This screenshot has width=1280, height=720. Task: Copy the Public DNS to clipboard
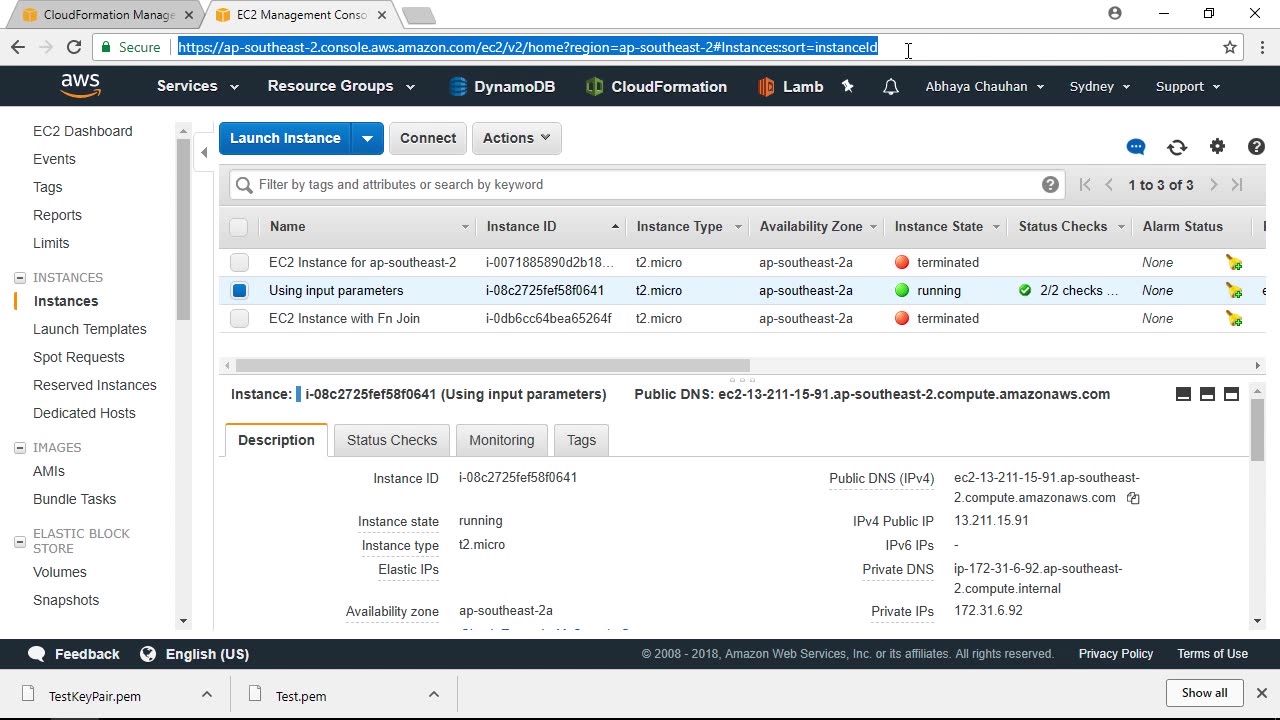click(x=1133, y=498)
